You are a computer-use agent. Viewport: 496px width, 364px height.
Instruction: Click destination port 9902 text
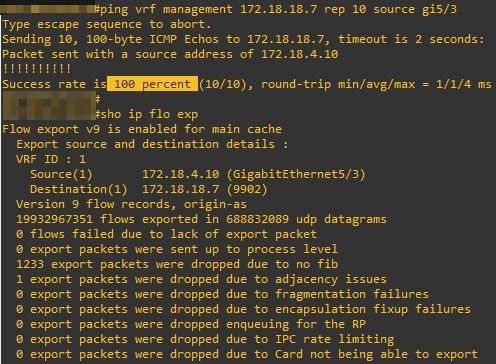point(247,189)
